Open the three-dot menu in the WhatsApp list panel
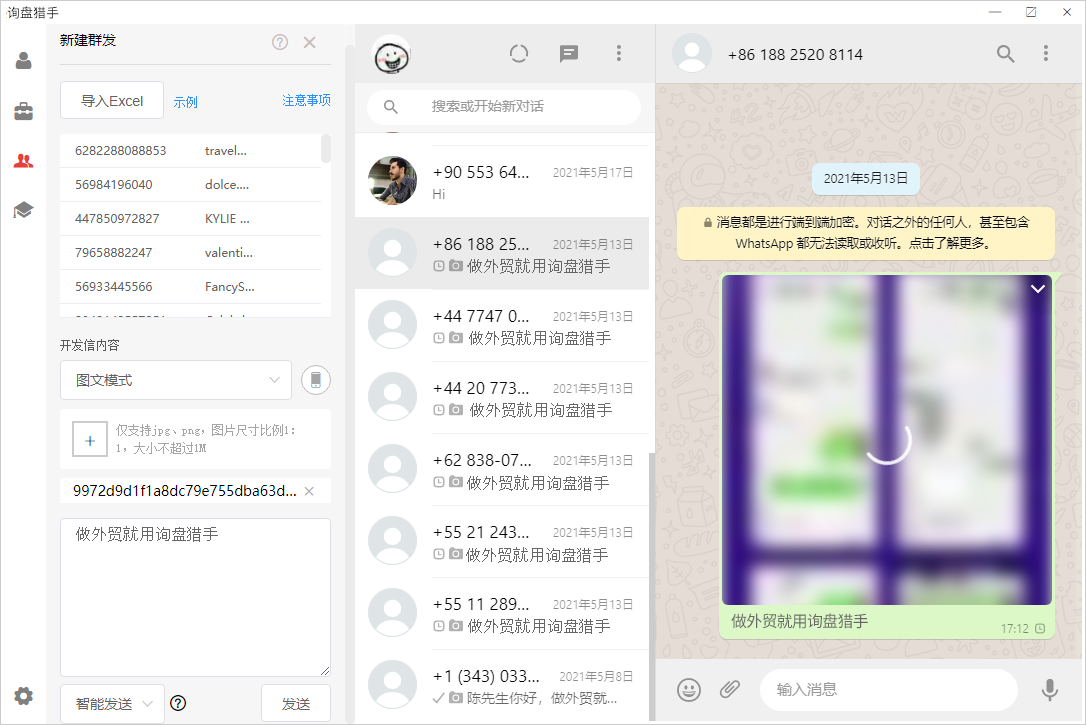 618,55
